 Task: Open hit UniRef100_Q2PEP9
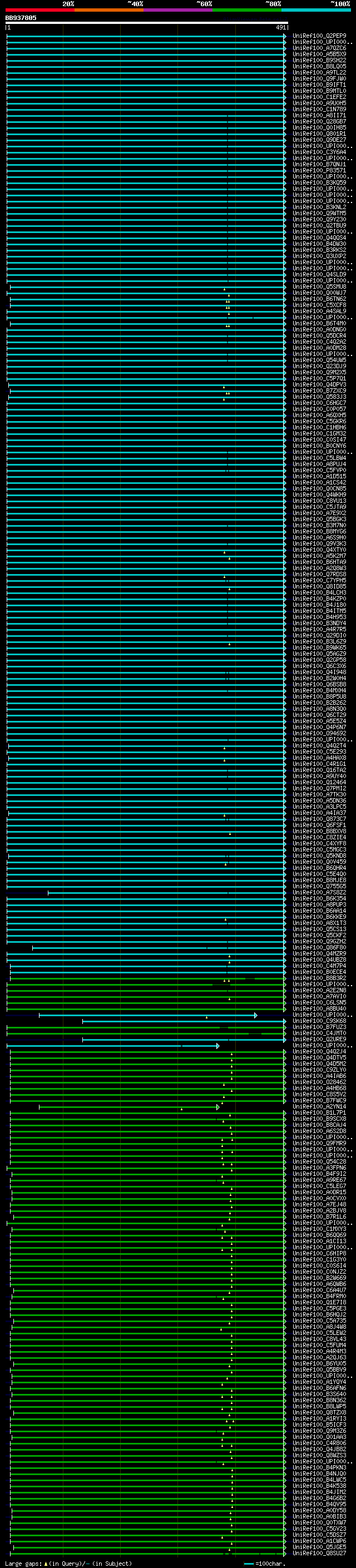click(319, 36)
